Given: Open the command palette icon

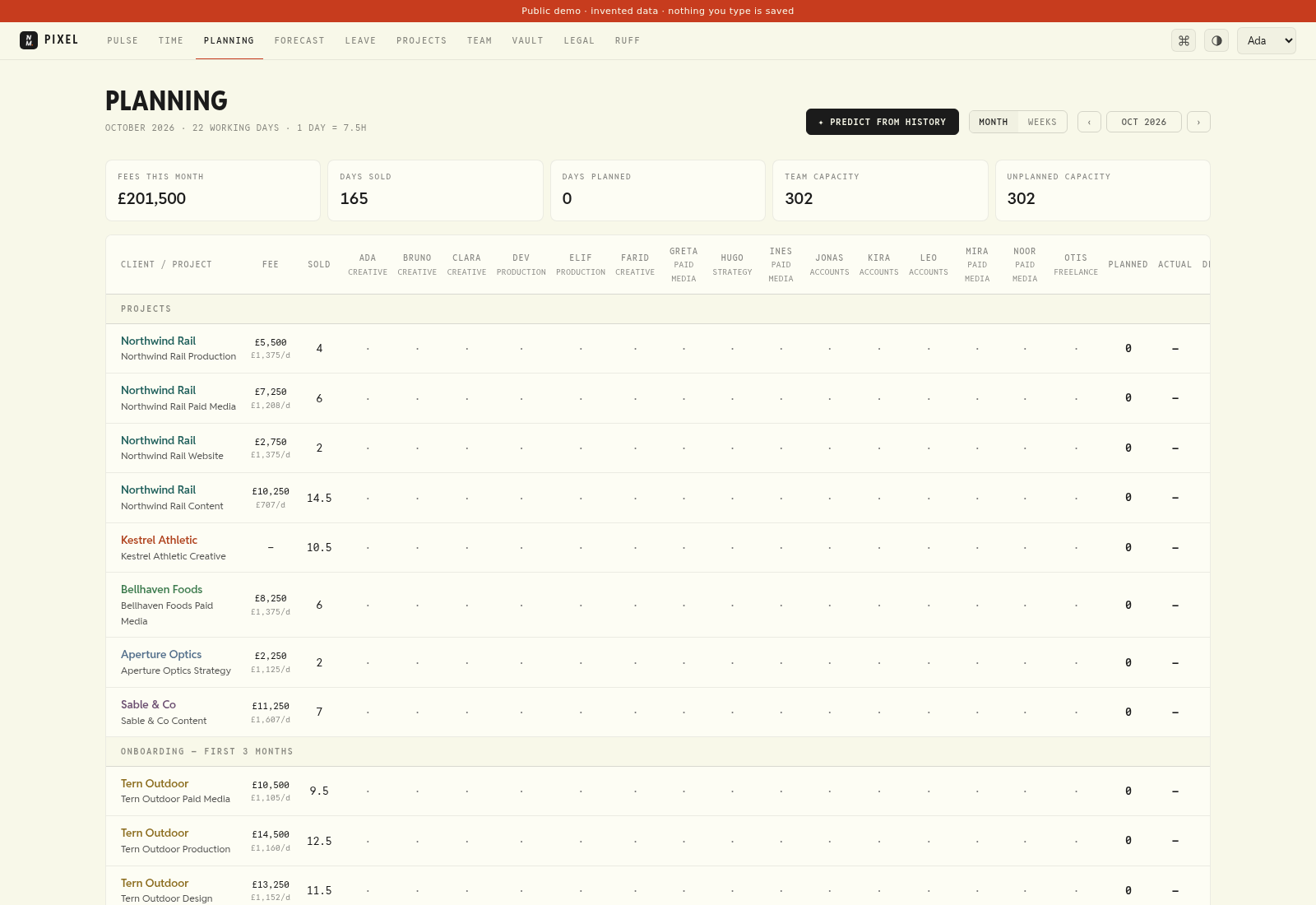Looking at the screenshot, I should coord(1184,40).
